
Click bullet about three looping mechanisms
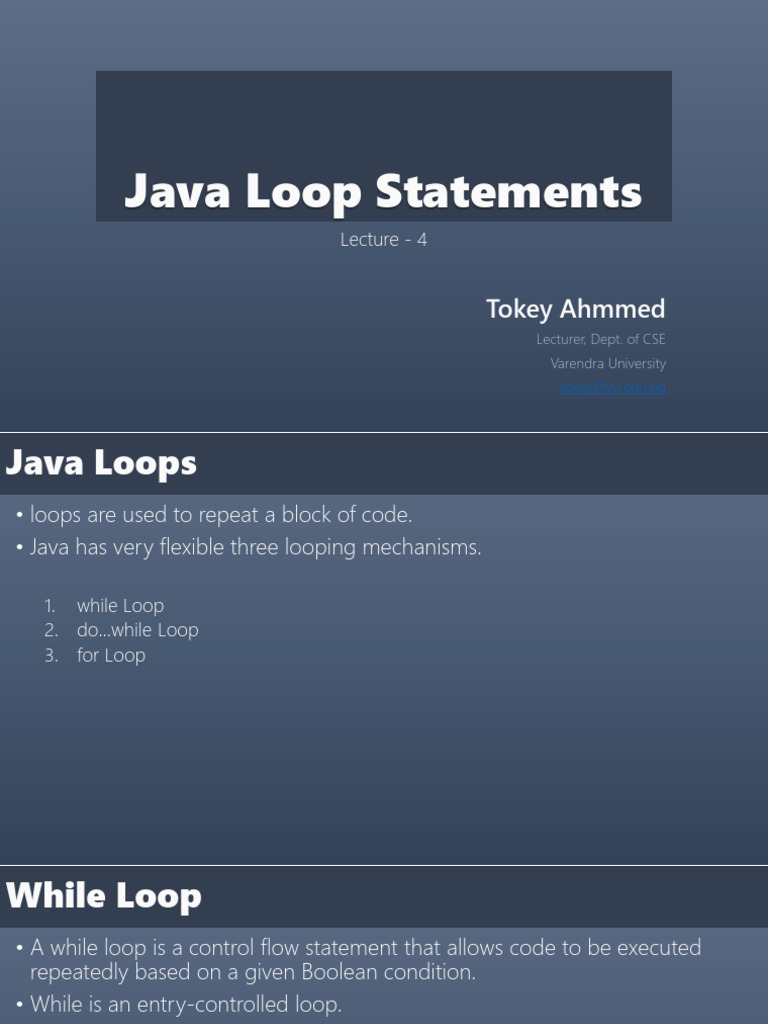(x=255, y=547)
